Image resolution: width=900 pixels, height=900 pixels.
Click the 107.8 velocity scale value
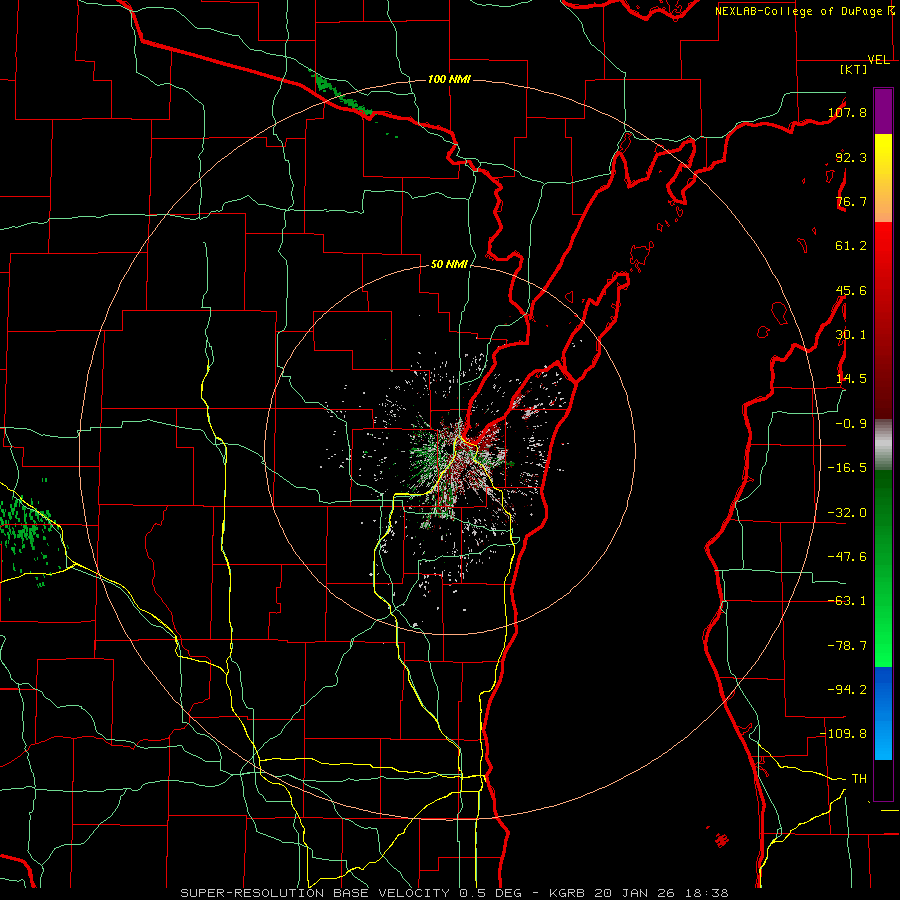pos(847,112)
